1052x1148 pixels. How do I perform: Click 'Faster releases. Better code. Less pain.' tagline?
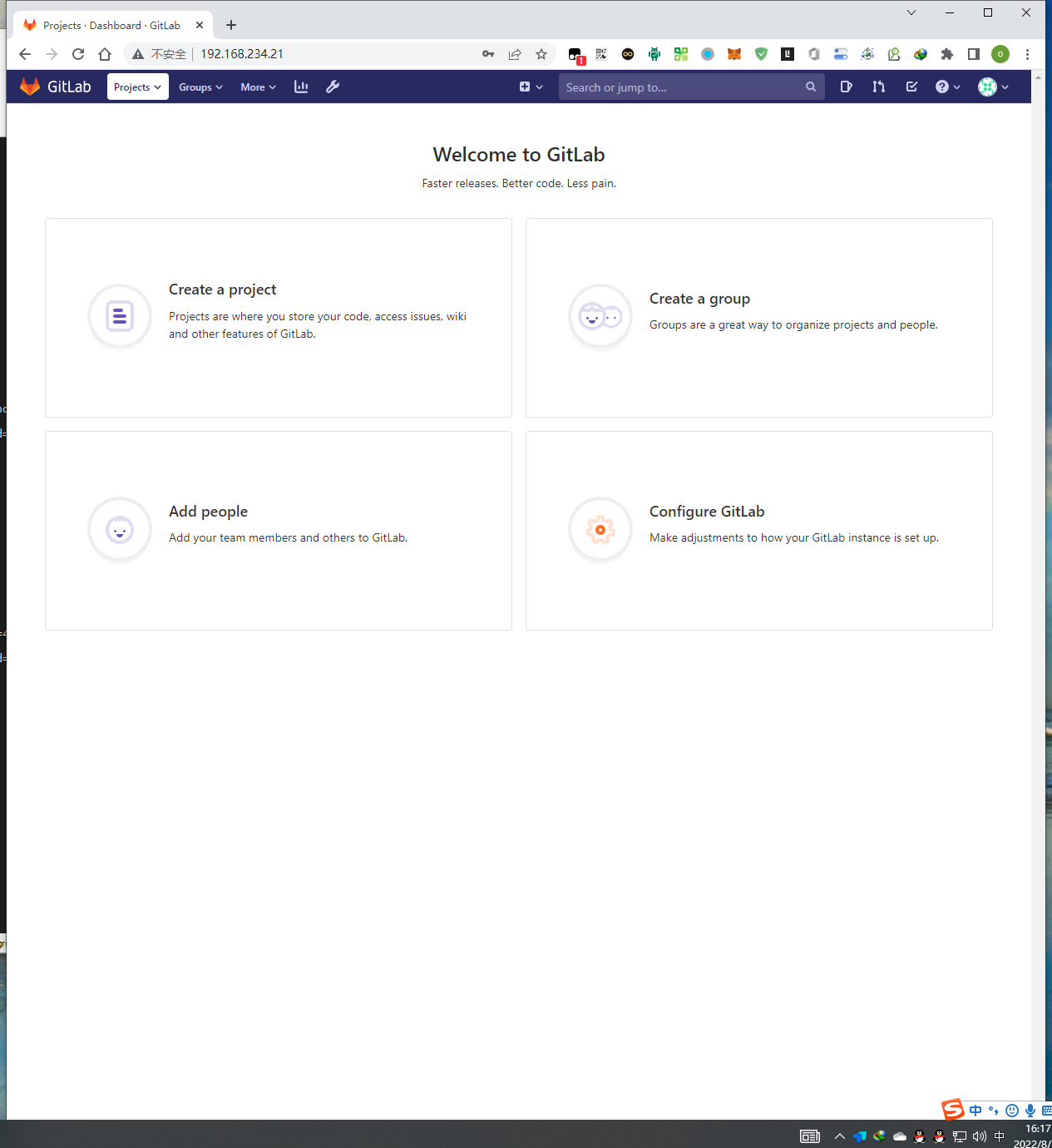(519, 183)
